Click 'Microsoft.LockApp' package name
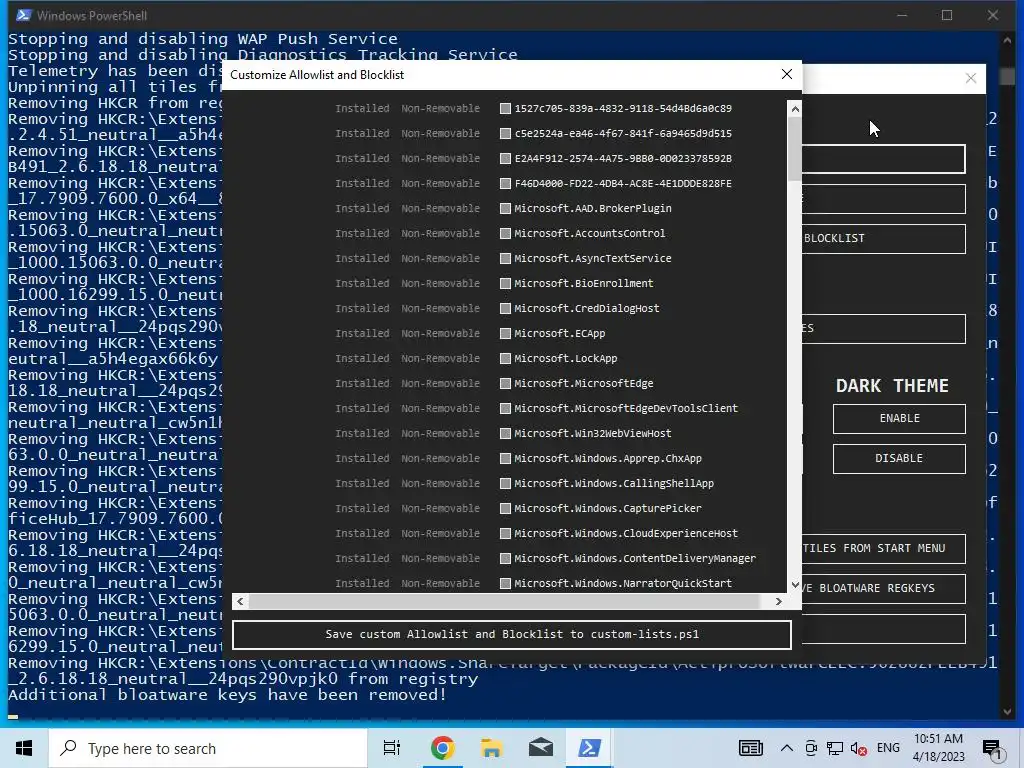Viewport: 1024px width, 768px height. point(566,359)
